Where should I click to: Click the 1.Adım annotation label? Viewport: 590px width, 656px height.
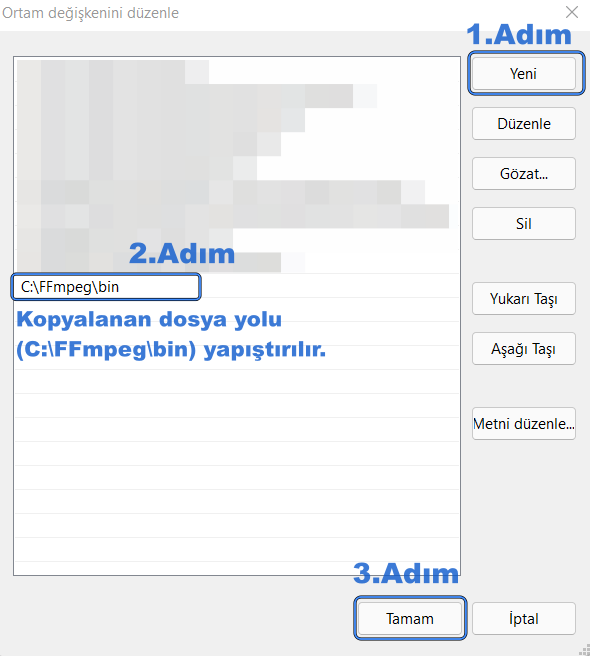519,34
